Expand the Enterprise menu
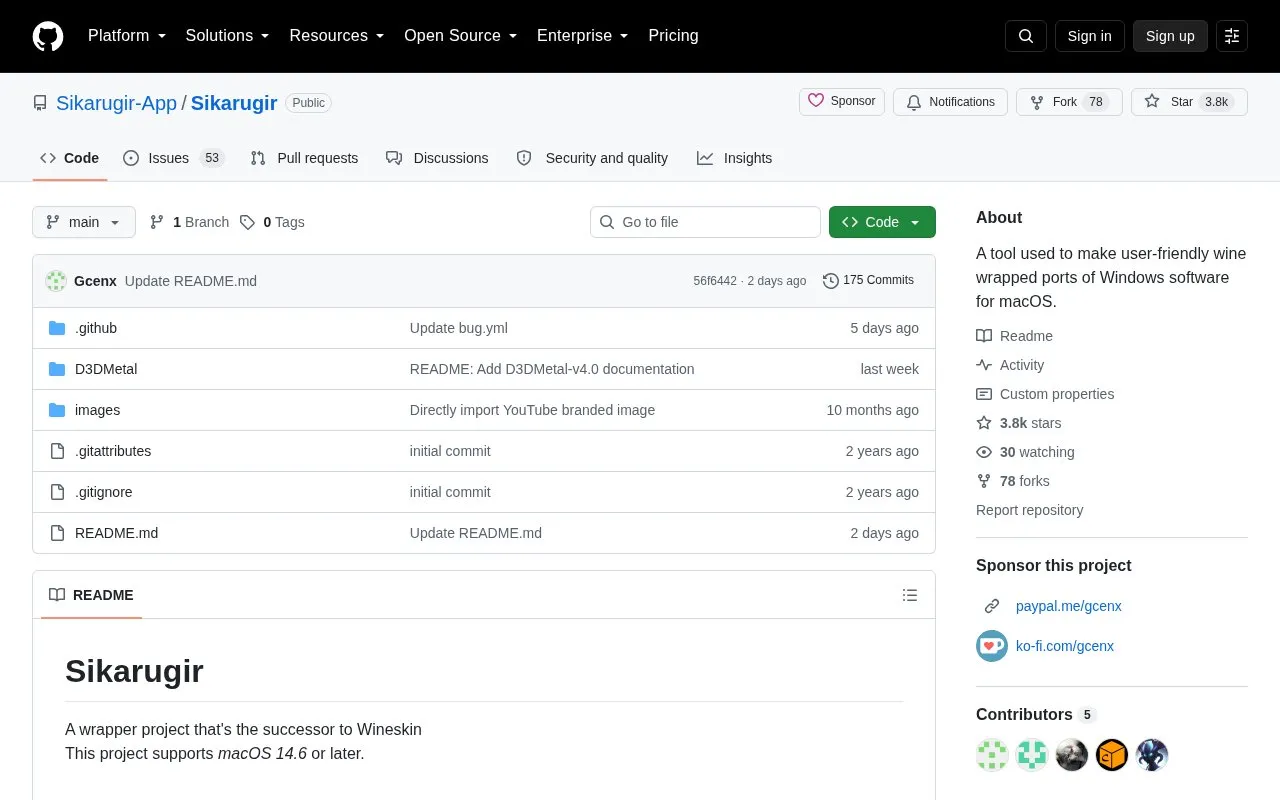The image size is (1280, 800). point(583,36)
